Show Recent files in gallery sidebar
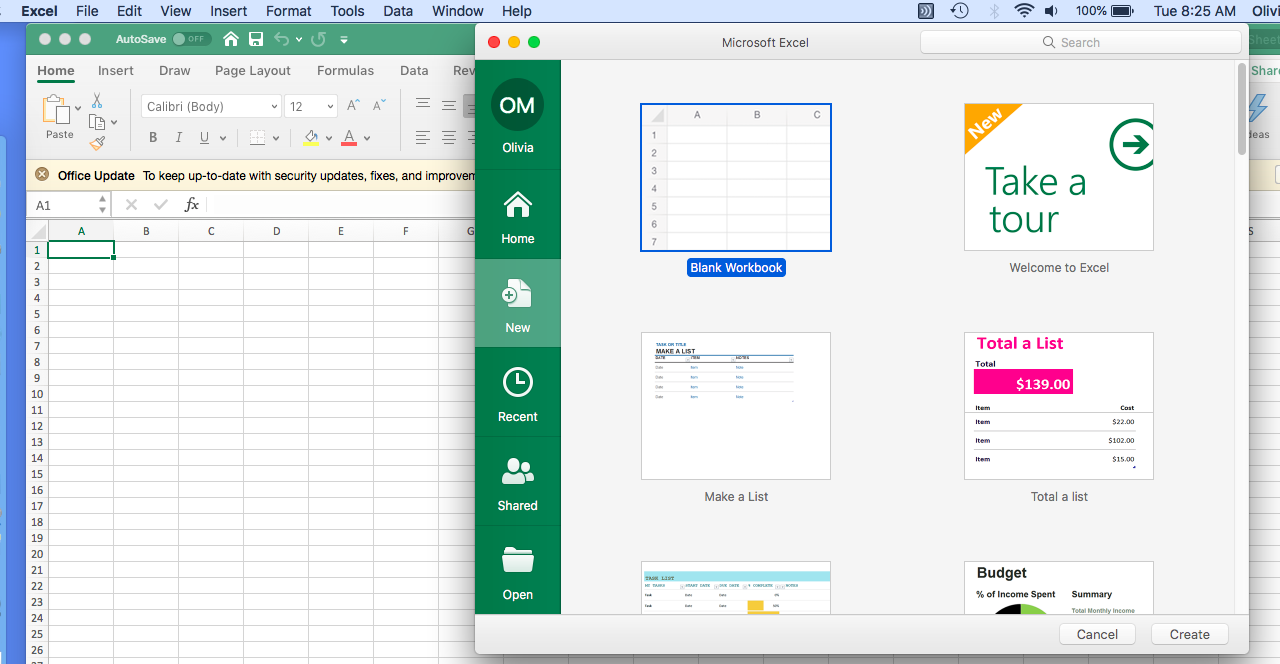Screen dimensions: 1280x664 click(518, 394)
